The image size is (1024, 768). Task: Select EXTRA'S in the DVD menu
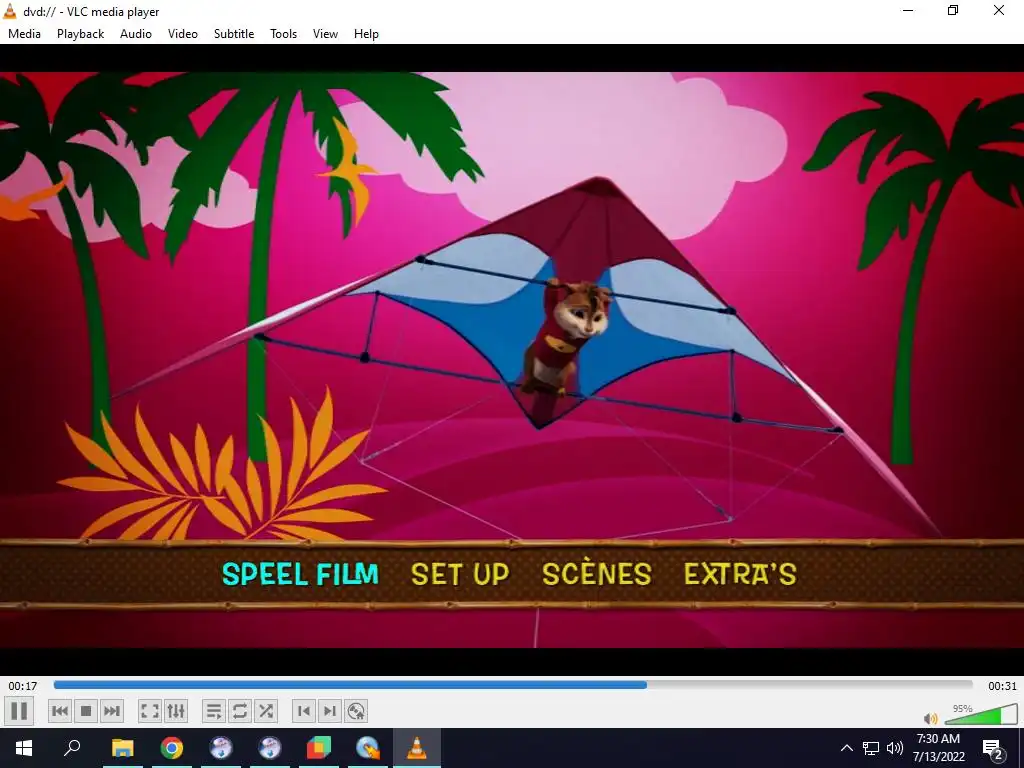(740, 574)
